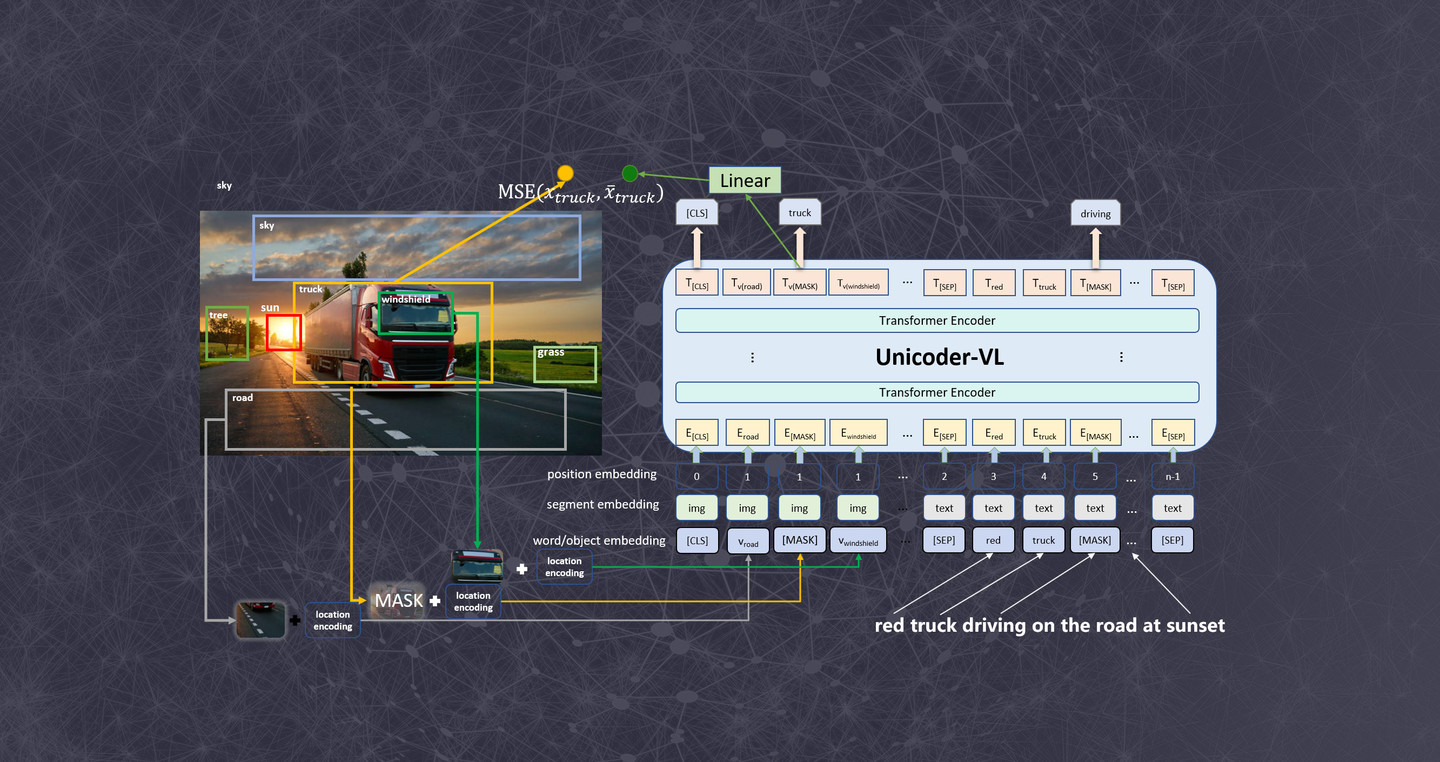Click the green Linear box
Viewport: 1440px width, 762px height.
[745, 180]
